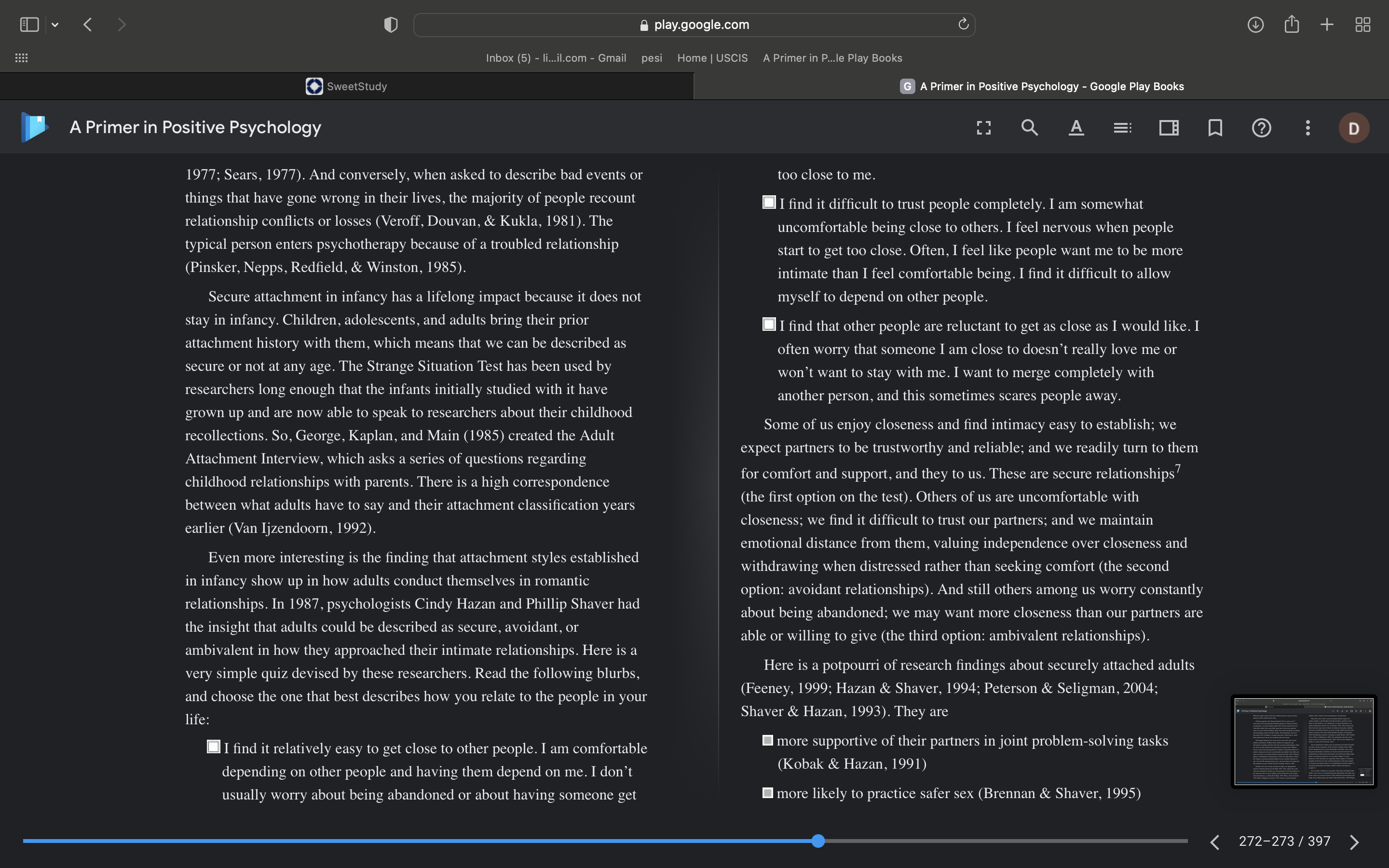Open the favorites grid dots icon

(x=21, y=58)
